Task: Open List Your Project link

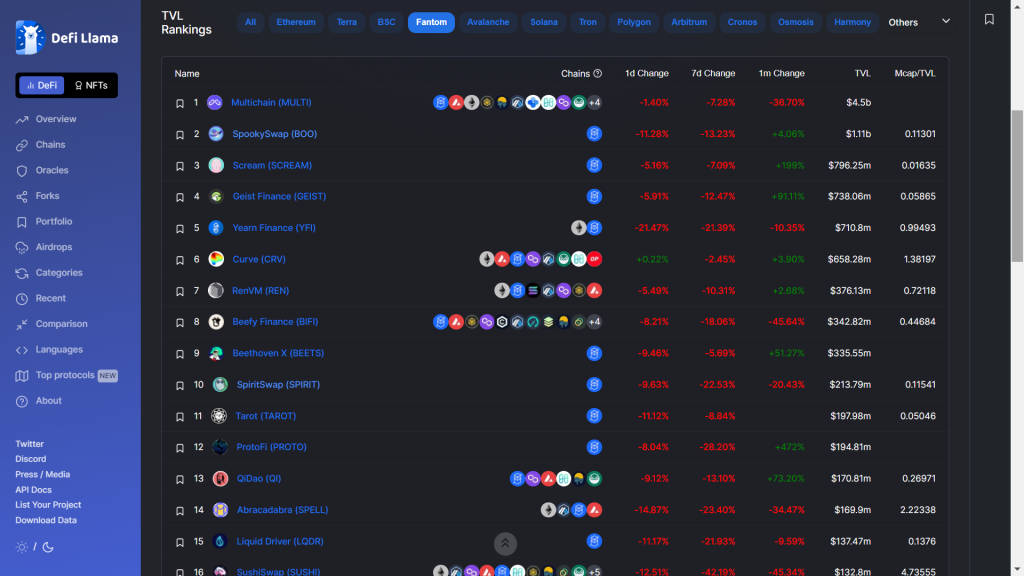Action: coord(48,505)
